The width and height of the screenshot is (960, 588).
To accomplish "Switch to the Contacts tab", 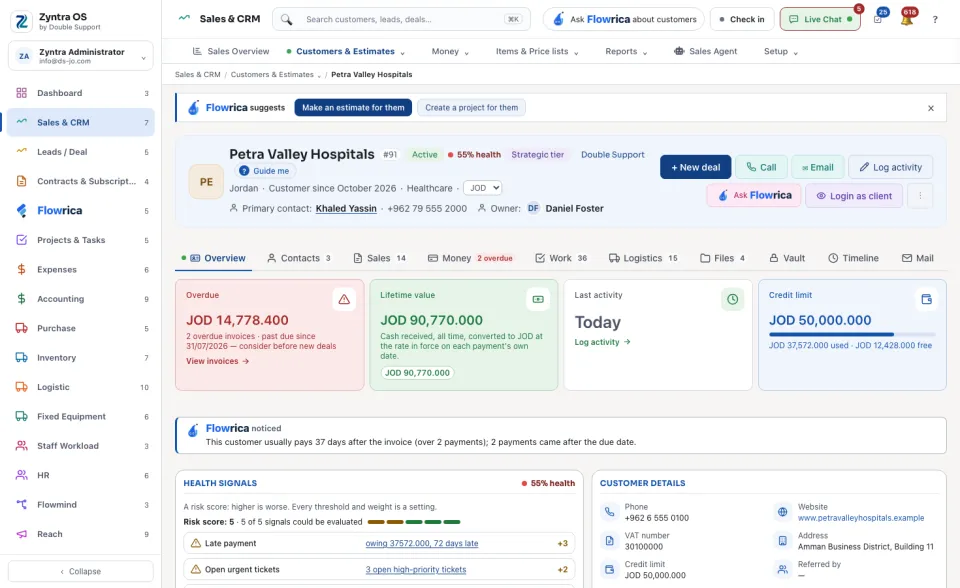I will point(299,258).
